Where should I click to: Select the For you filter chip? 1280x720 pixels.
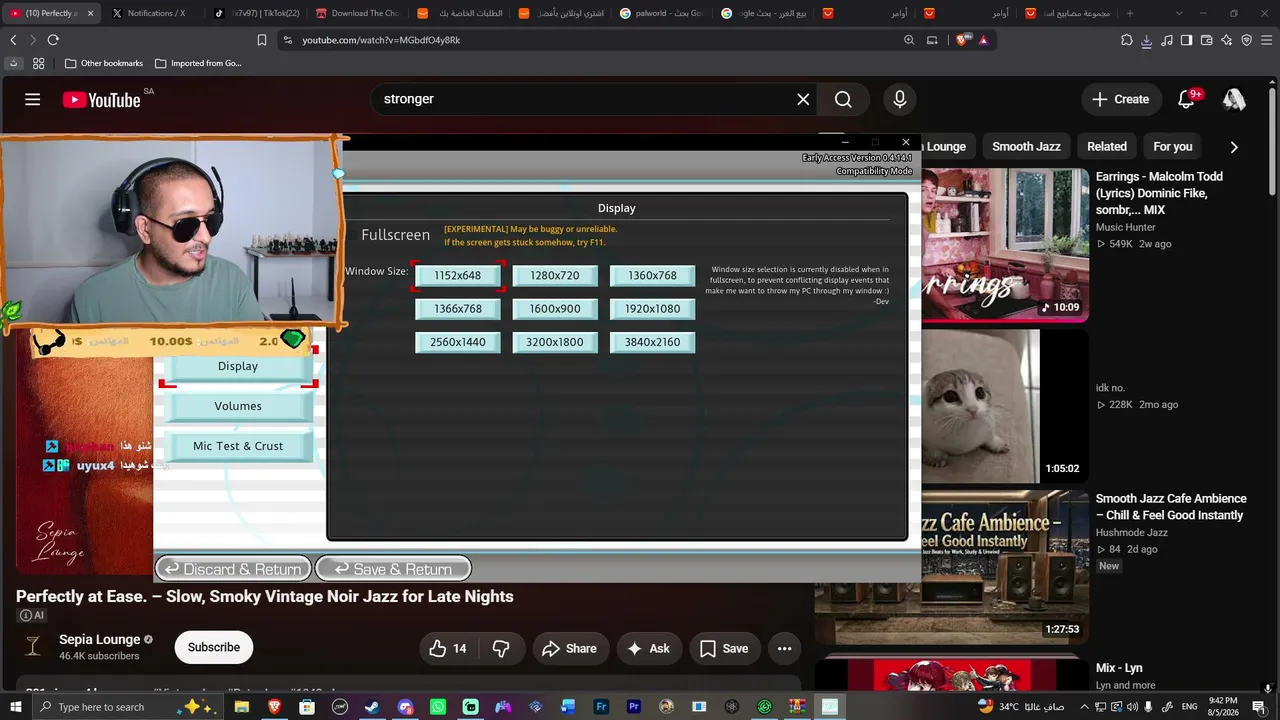[x=1173, y=146]
